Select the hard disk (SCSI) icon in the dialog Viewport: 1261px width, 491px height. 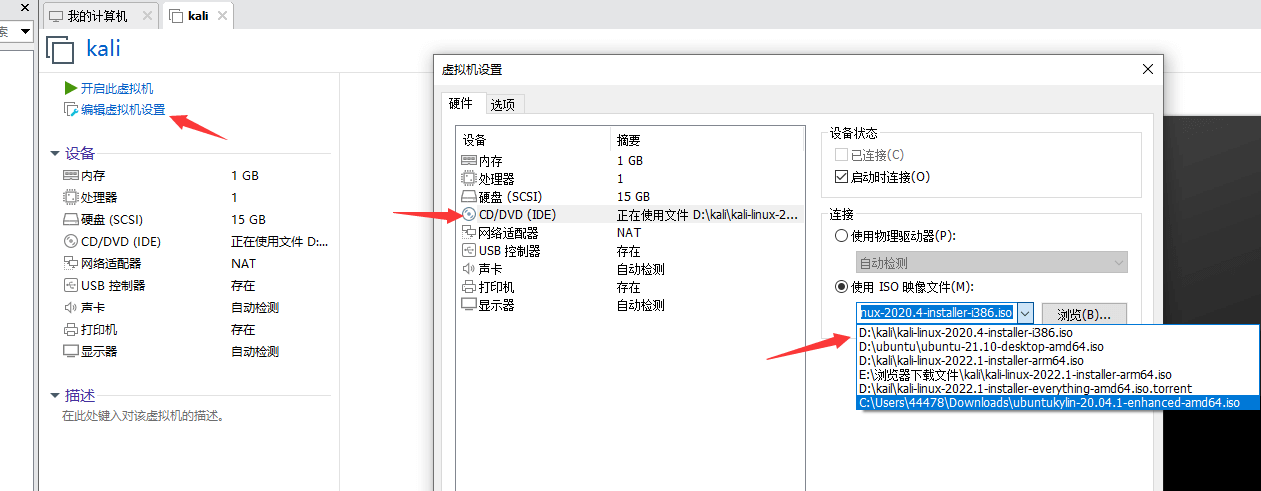469,197
